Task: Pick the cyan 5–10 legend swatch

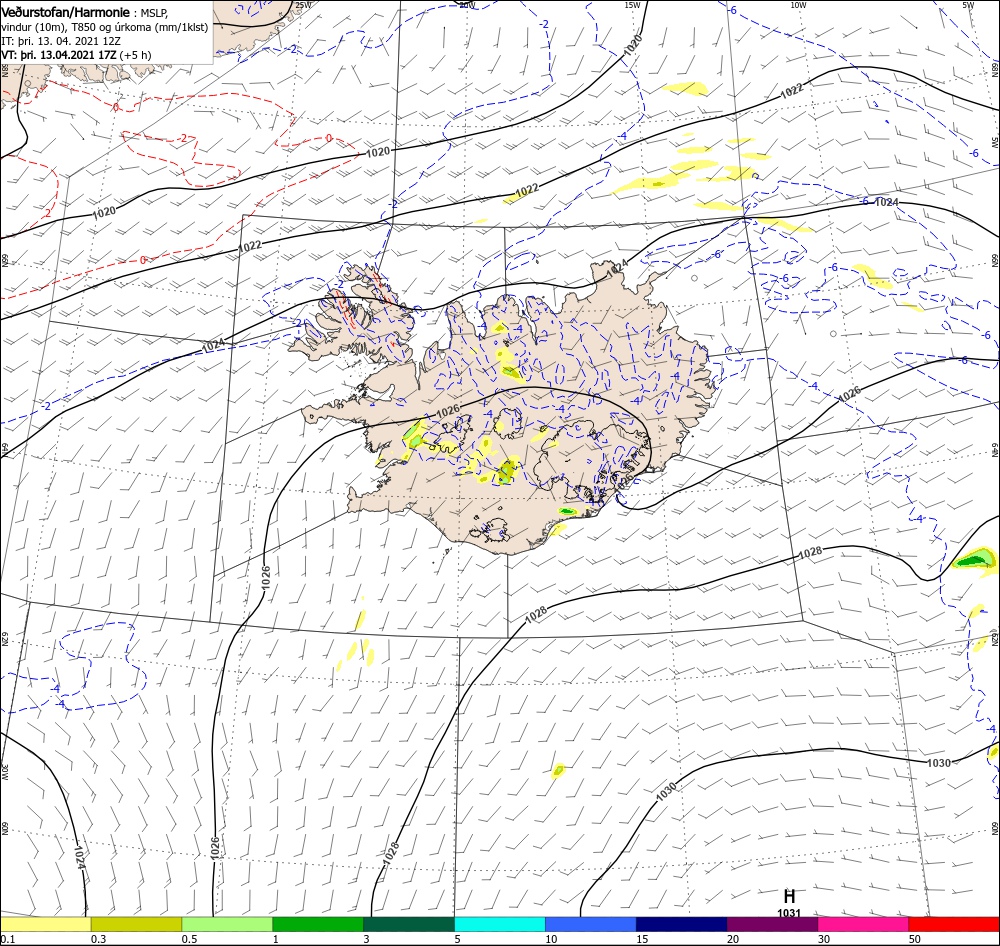Action: [x=500, y=924]
